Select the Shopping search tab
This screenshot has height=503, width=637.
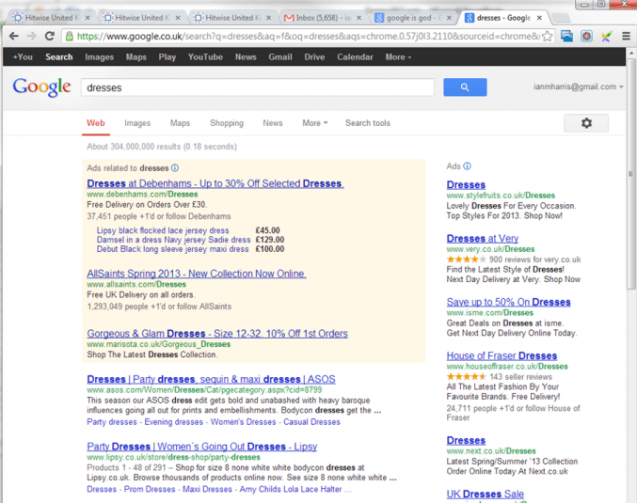227,123
